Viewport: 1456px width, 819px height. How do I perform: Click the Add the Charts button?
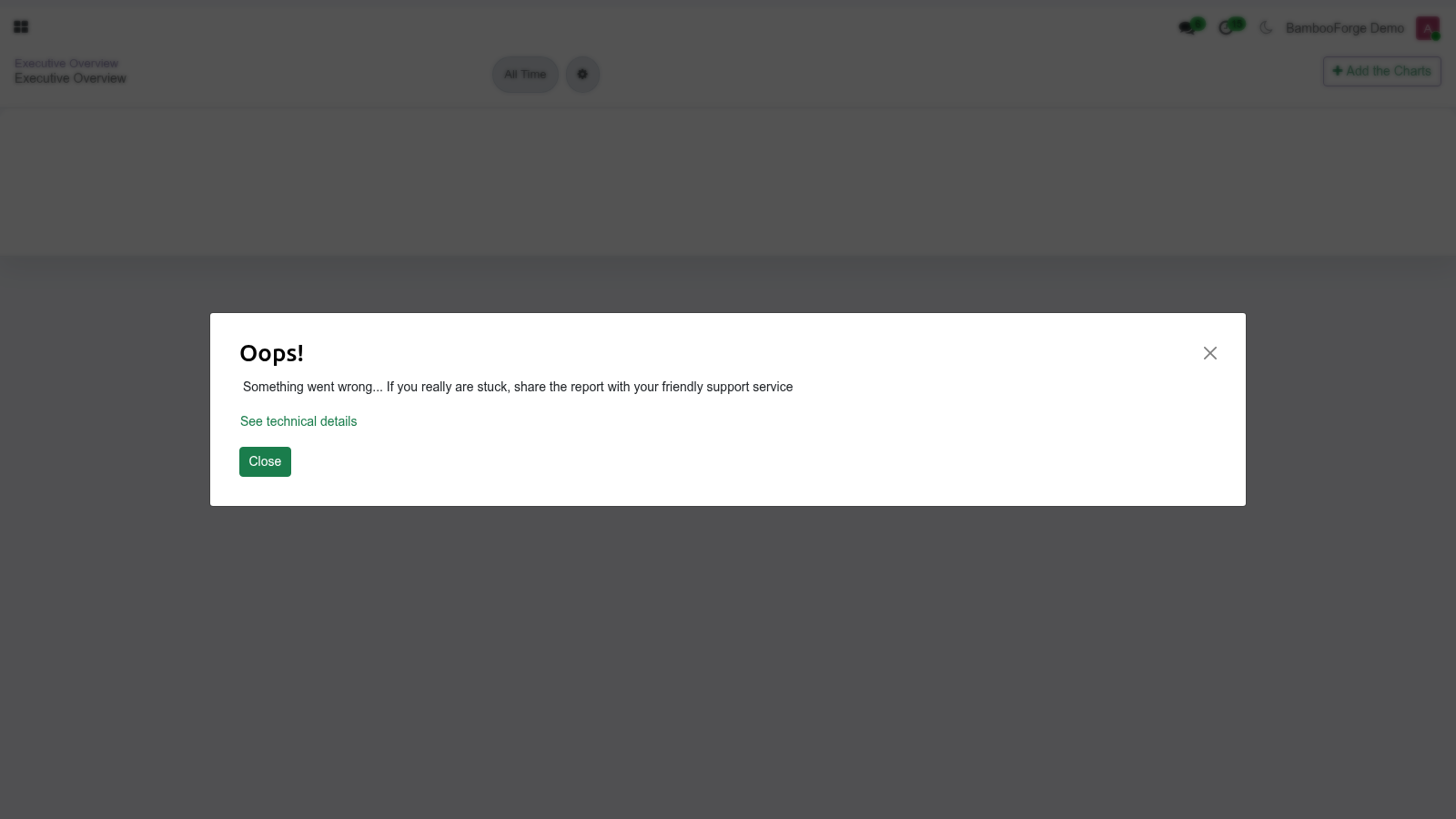1381,71
